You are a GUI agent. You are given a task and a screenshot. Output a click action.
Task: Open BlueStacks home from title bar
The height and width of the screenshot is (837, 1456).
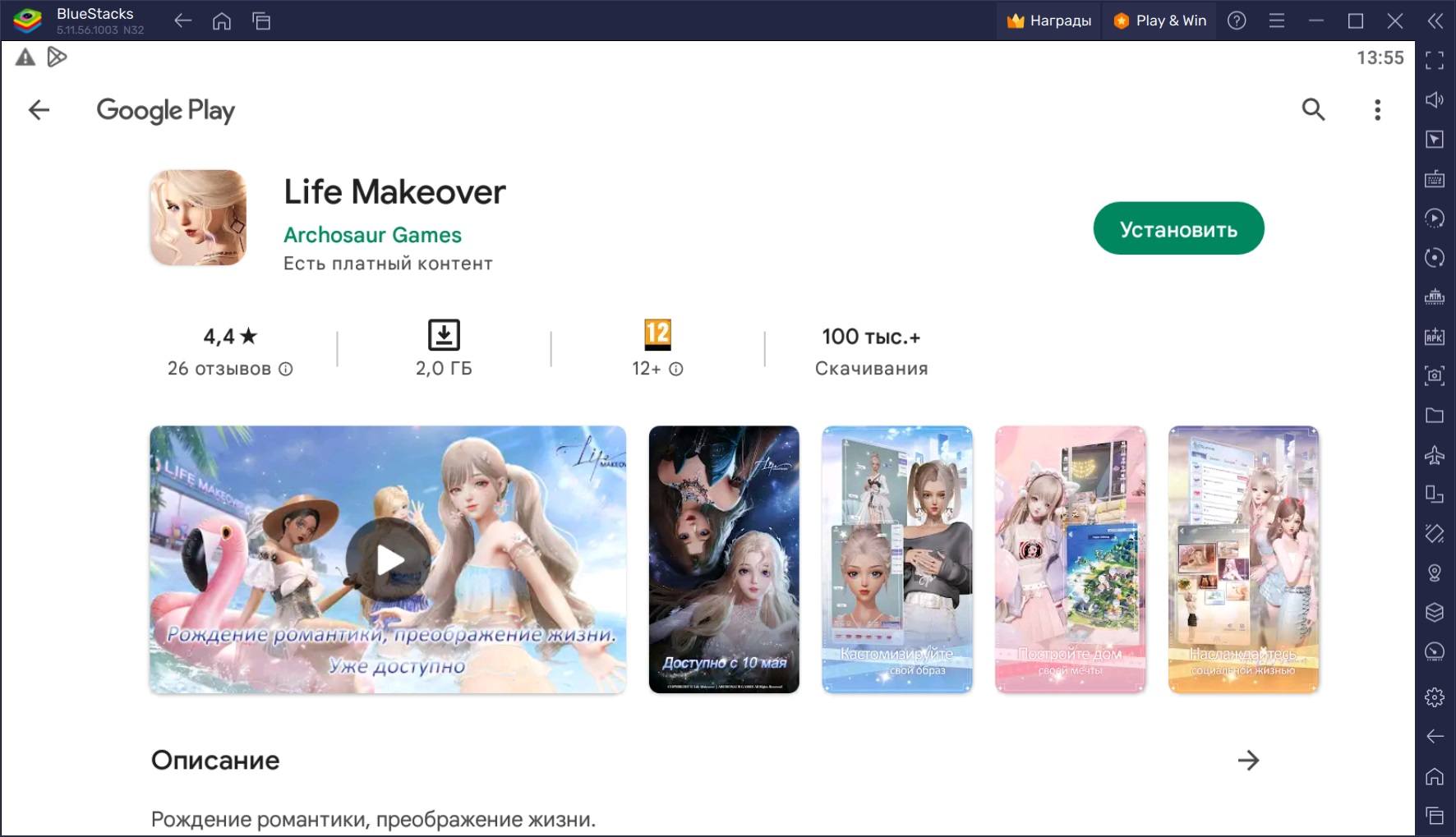[222, 21]
